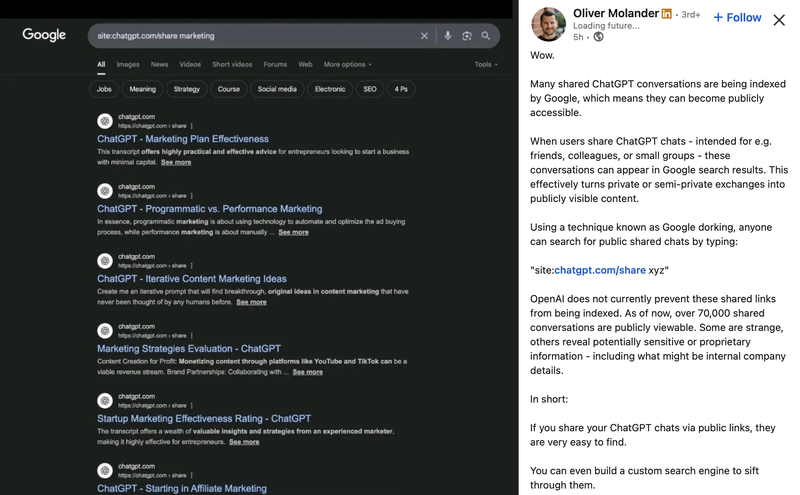Viewport: 800px width, 495px height.
Task: Select the Meaning filter chip
Action: point(142,89)
